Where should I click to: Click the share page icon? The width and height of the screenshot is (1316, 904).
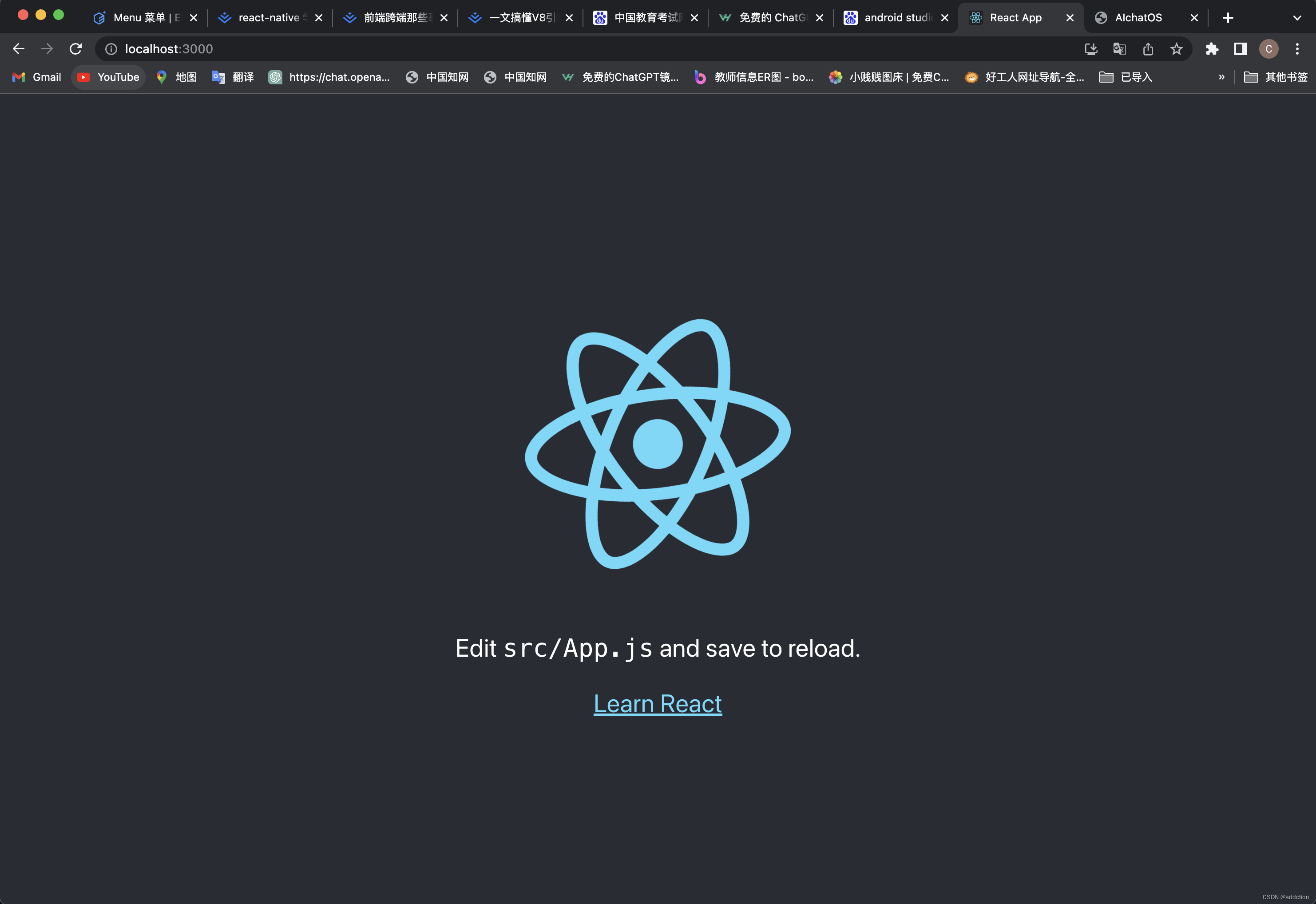[x=1148, y=49]
